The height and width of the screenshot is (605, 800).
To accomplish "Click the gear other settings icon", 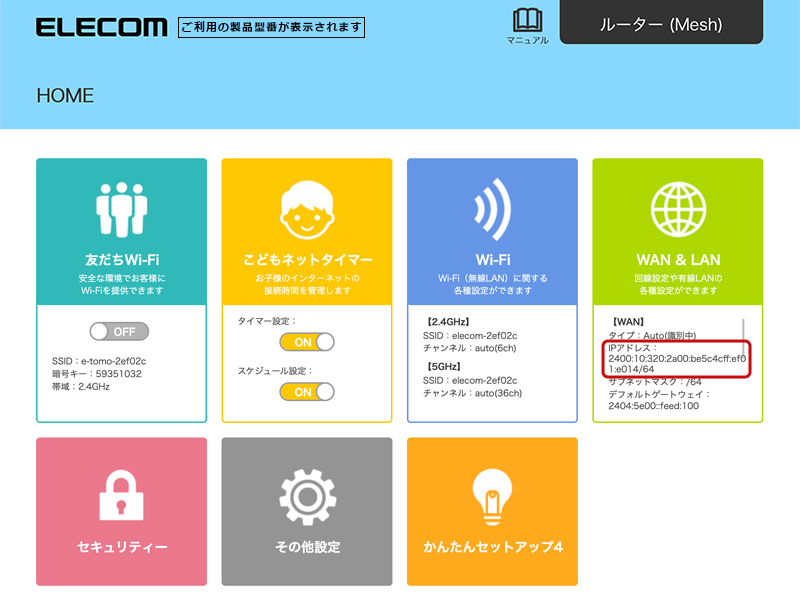I will coord(307,497).
